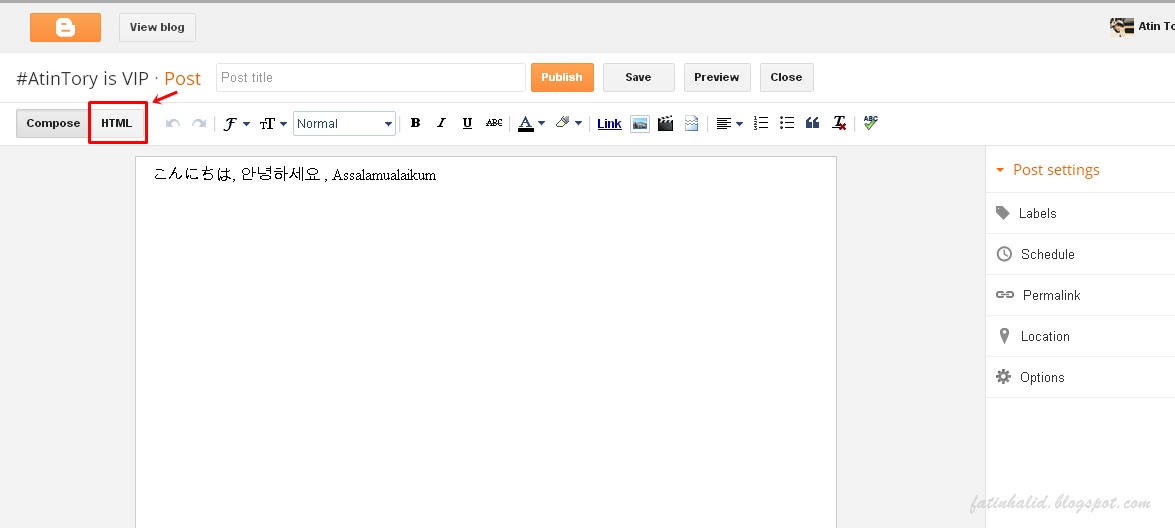Click the Labels tag icon

pos(1003,213)
